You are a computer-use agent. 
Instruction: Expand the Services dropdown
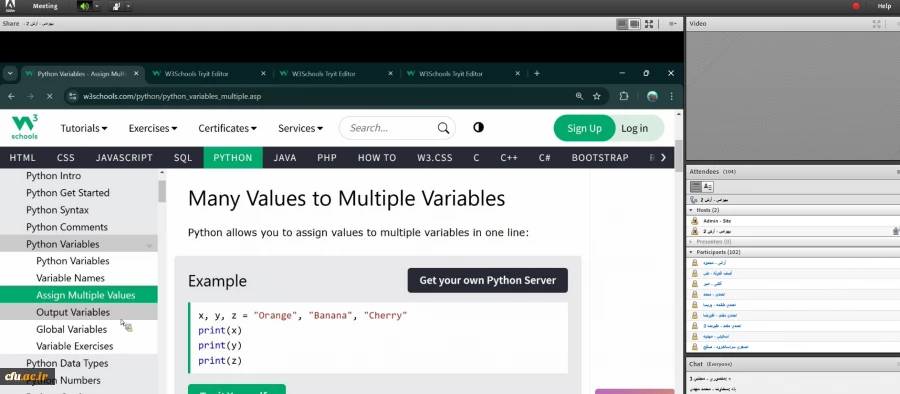[x=300, y=128]
